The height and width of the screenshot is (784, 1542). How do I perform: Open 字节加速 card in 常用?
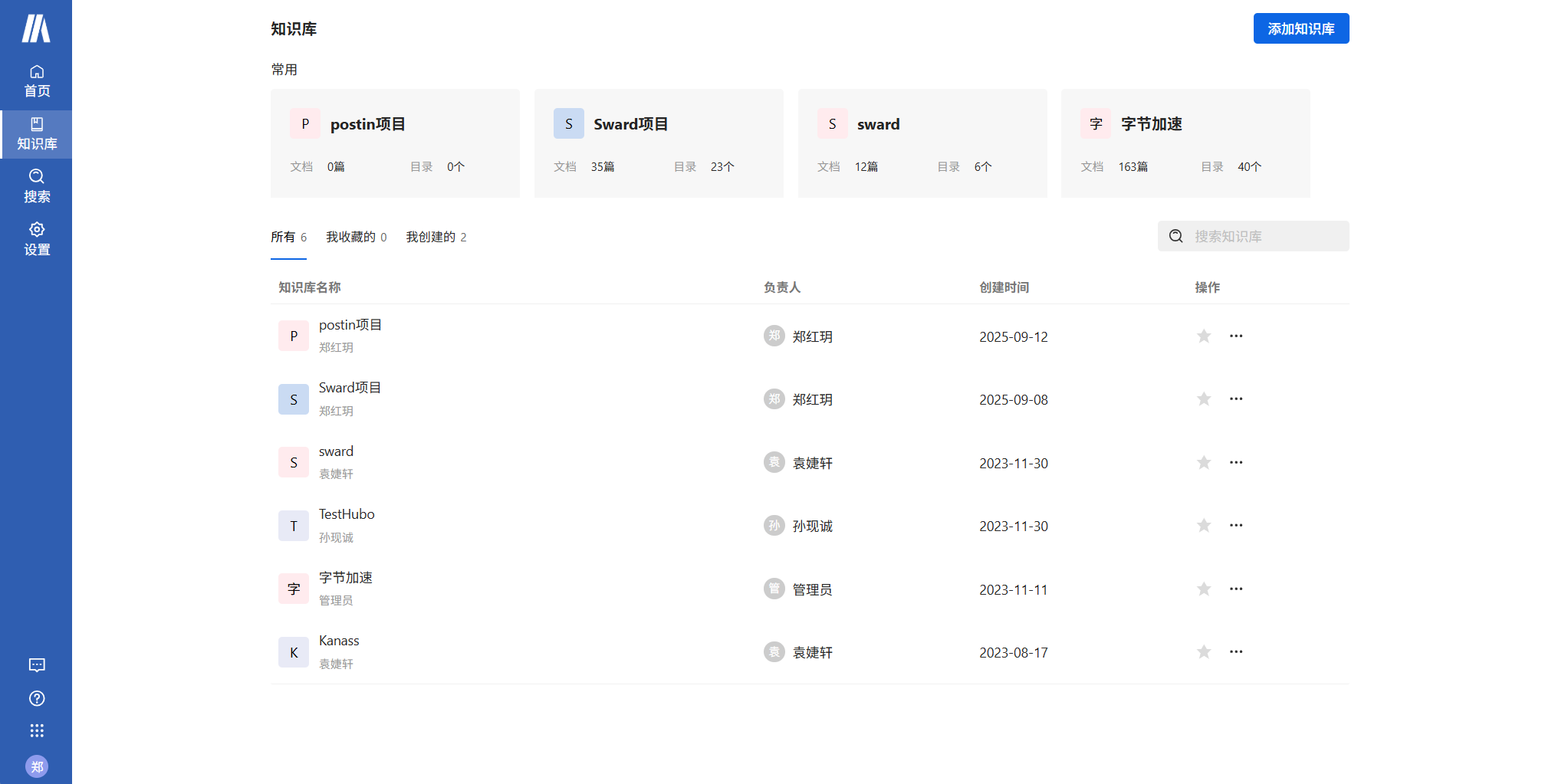click(x=1185, y=143)
